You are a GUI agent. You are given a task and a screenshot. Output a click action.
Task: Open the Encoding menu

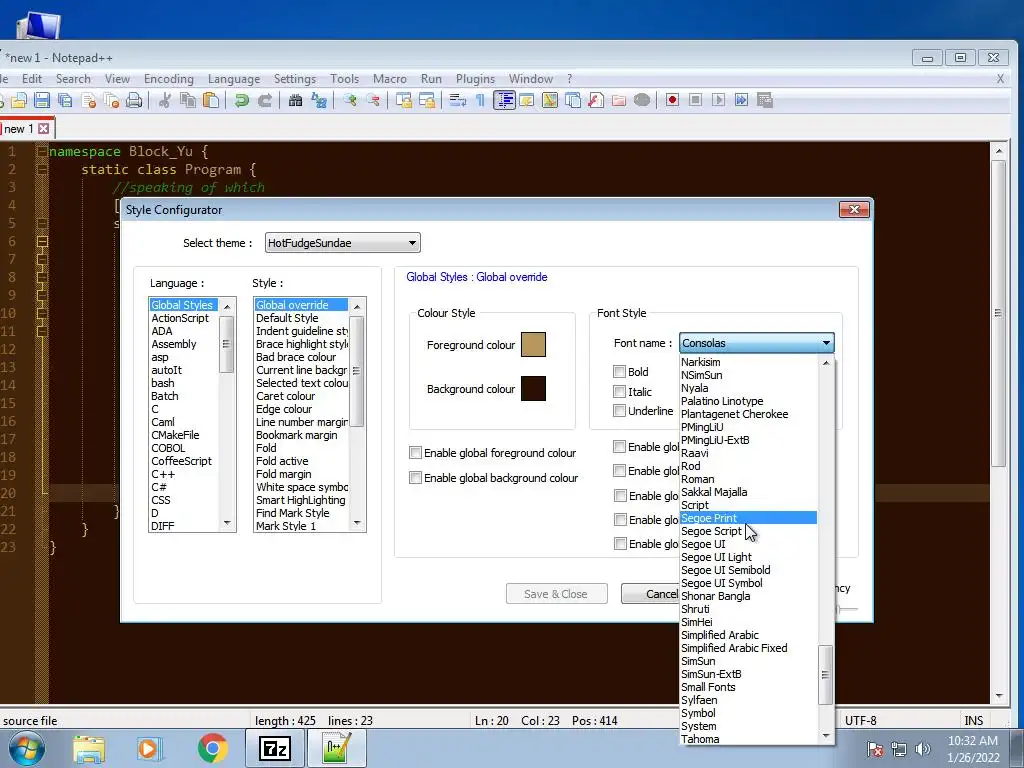(168, 79)
